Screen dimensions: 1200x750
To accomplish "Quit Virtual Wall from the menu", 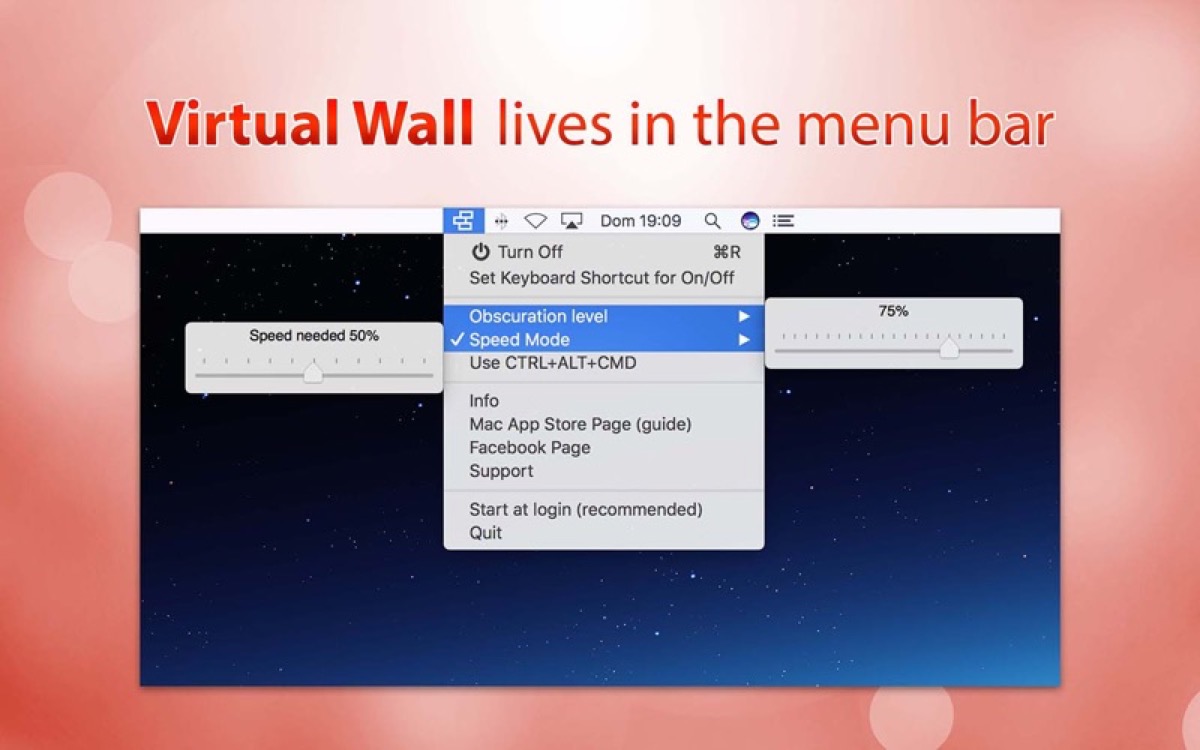I will click(604, 533).
